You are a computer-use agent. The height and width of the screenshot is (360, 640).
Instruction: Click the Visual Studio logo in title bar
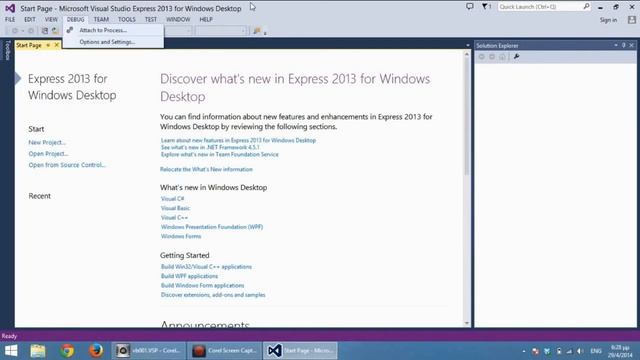coord(10,8)
